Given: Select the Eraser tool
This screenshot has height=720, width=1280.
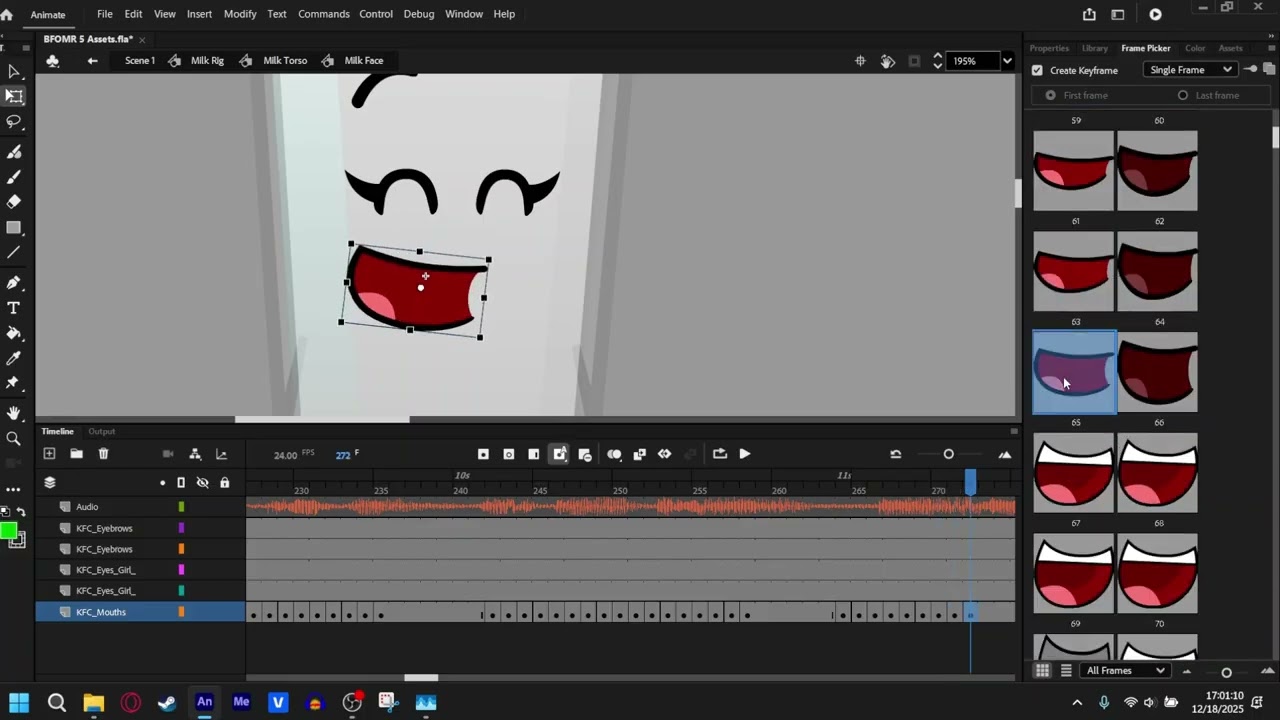Looking at the screenshot, I should pos(14,202).
